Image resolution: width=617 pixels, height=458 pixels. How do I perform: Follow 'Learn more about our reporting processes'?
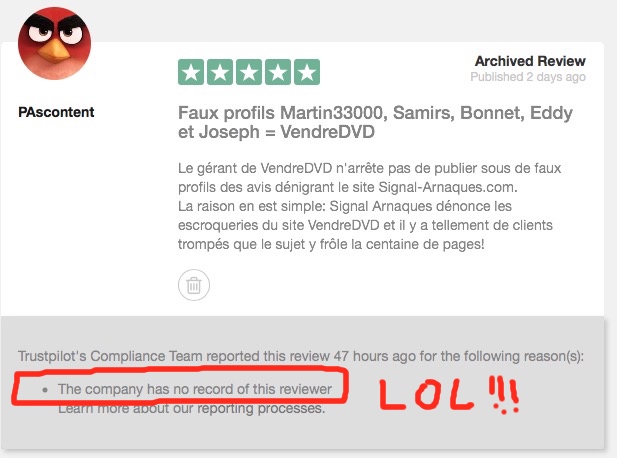(192, 408)
